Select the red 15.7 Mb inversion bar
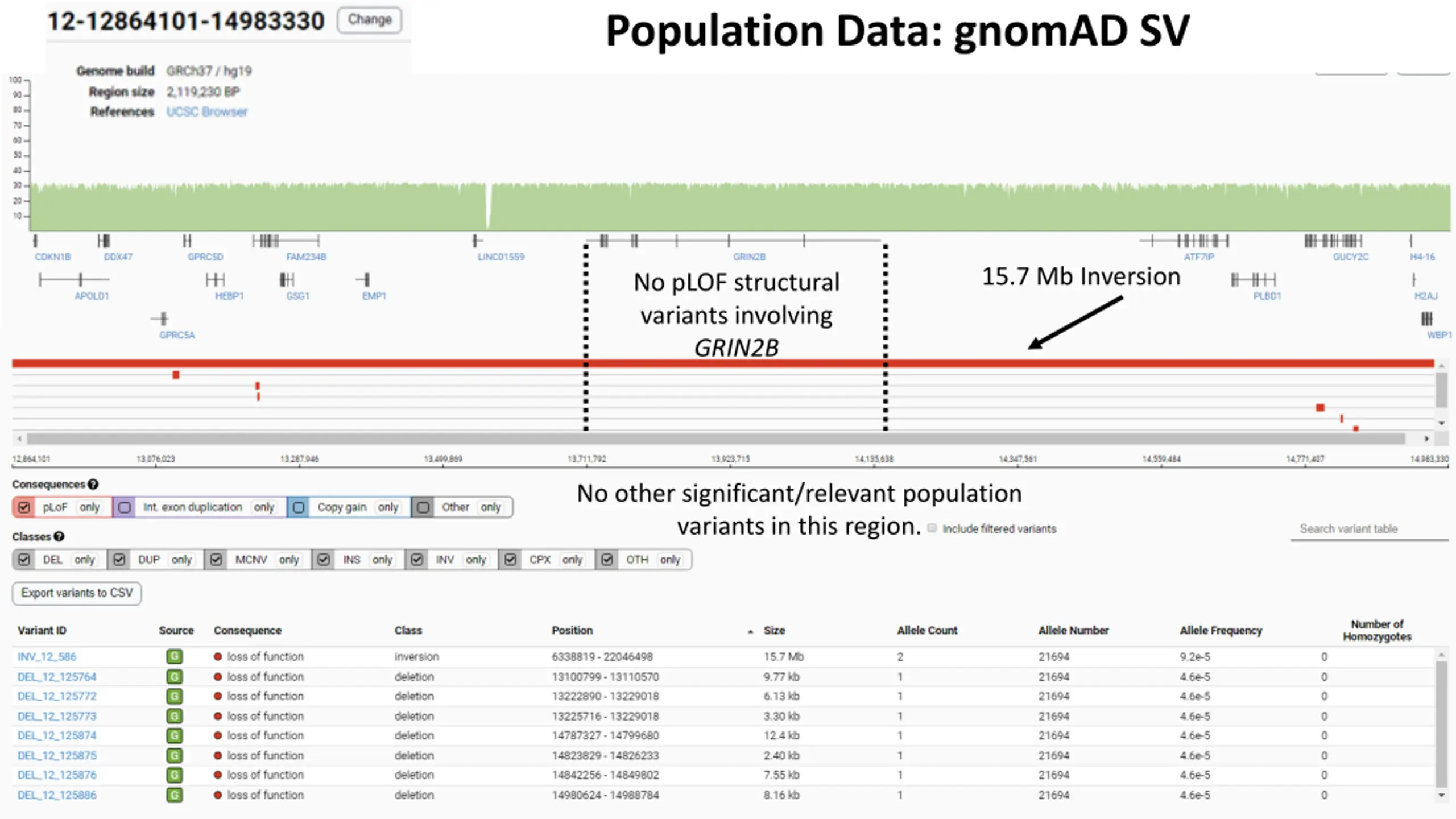Viewport: 1456px width, 819px height. (x=723, y=363)
